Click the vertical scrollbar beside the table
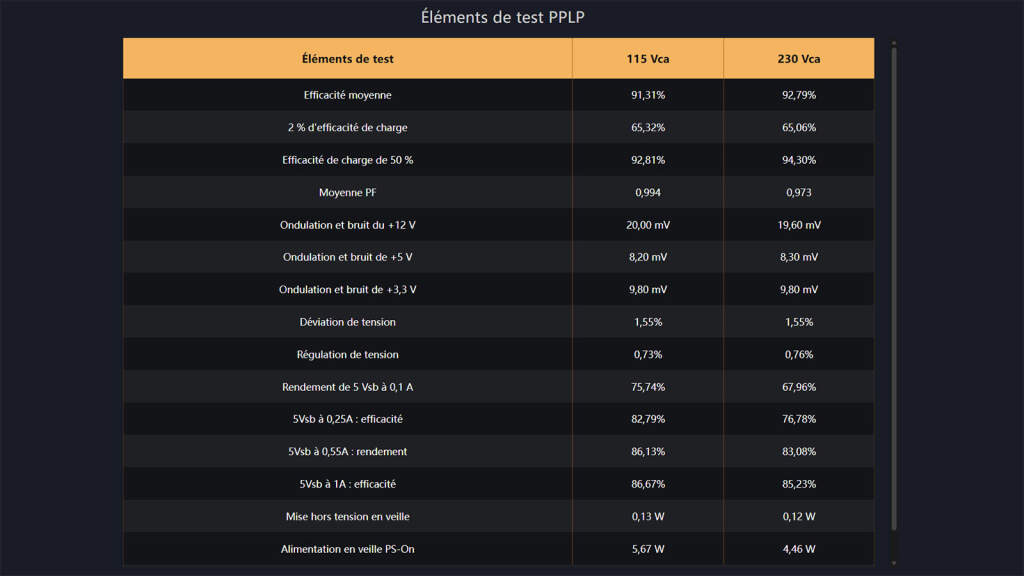The height and width of the screenshot is (576, 1024). [x=894, y=300]
